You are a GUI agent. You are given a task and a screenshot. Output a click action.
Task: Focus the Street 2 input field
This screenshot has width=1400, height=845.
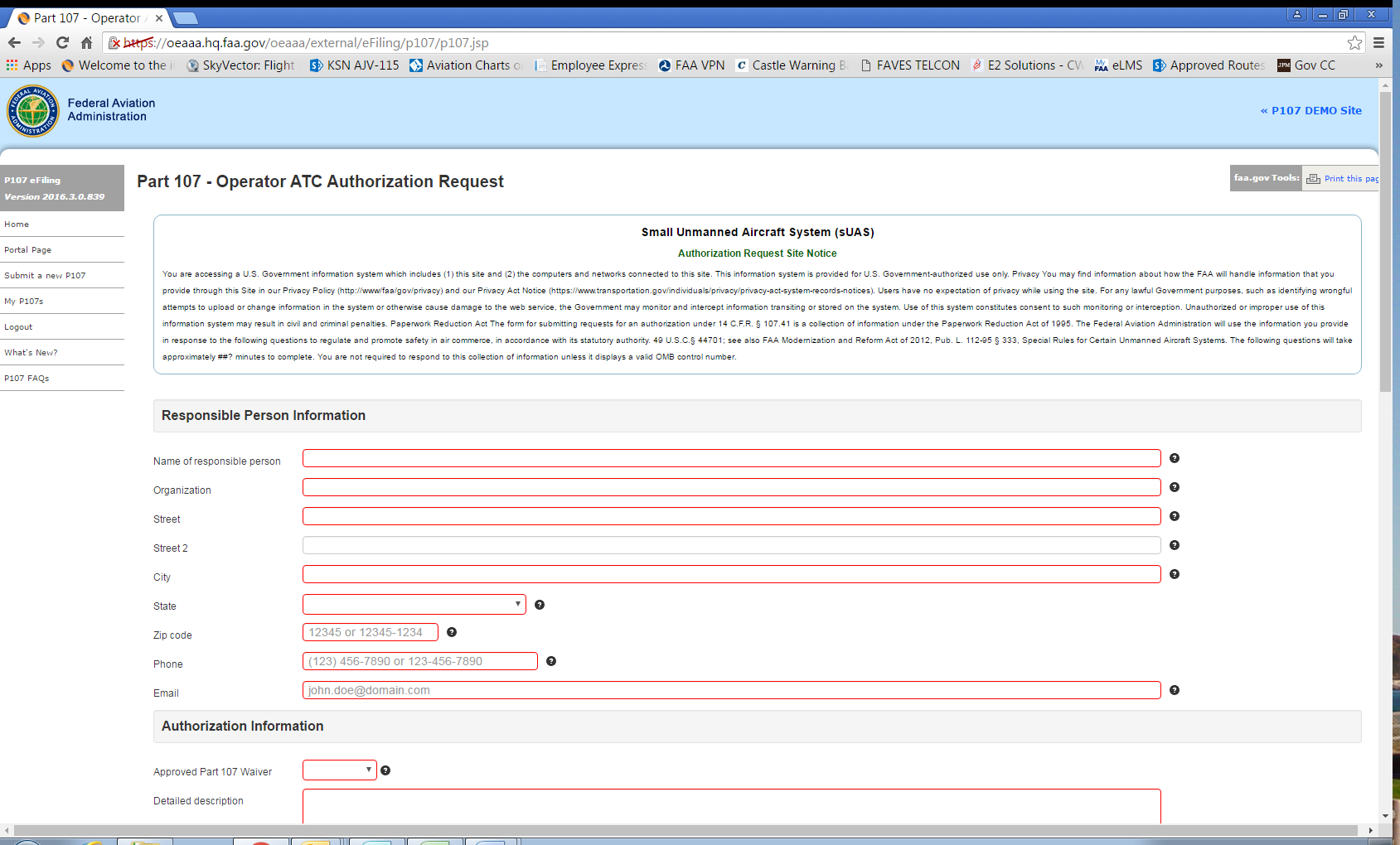pos(732,545)
